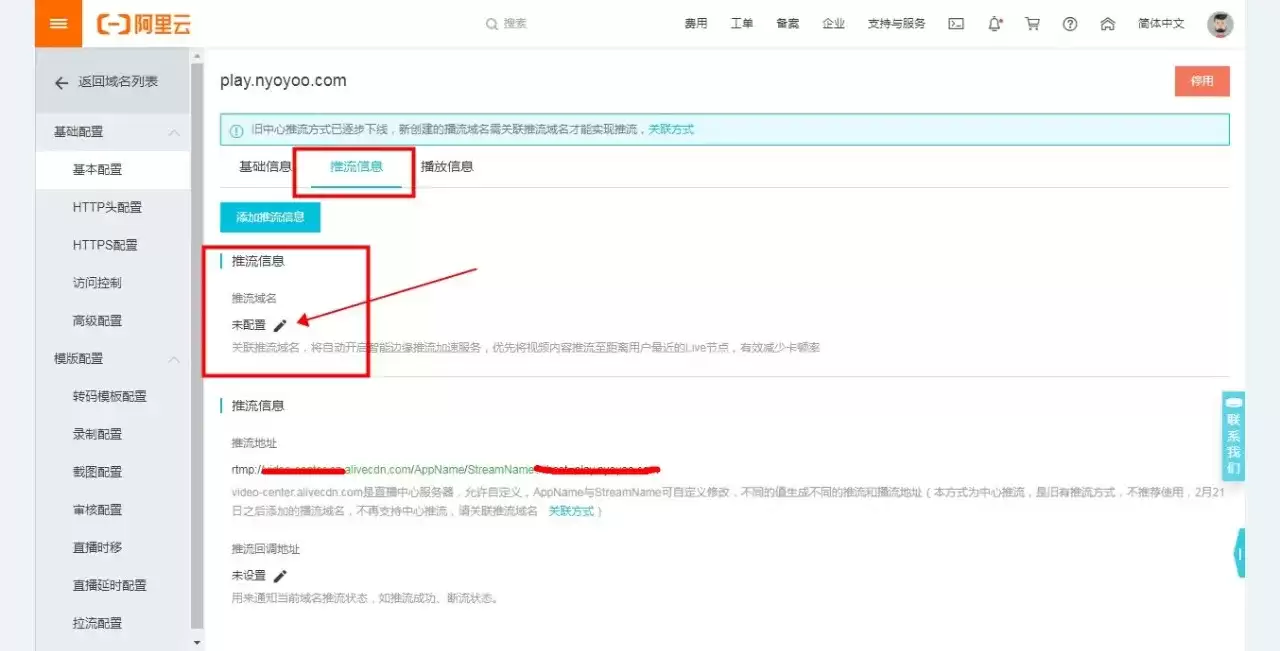Open the 支持与服务 top menu

pos(896,24)
